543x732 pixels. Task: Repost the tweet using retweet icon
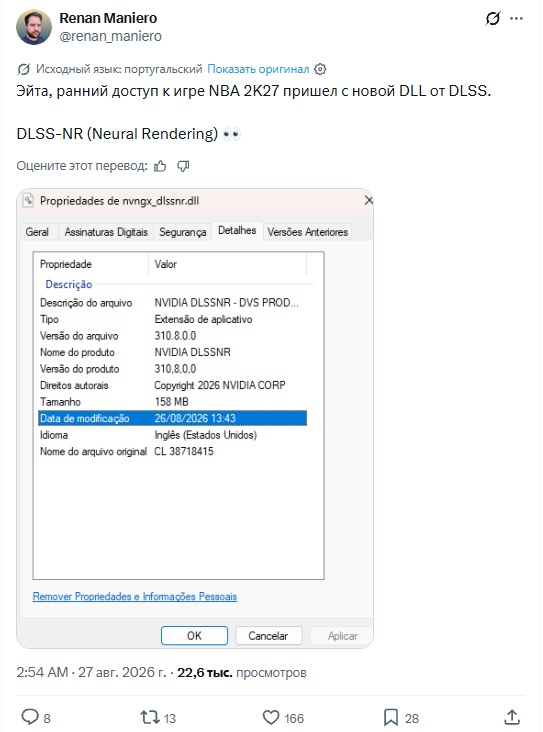pyautogui.click(x=150, y=717)
